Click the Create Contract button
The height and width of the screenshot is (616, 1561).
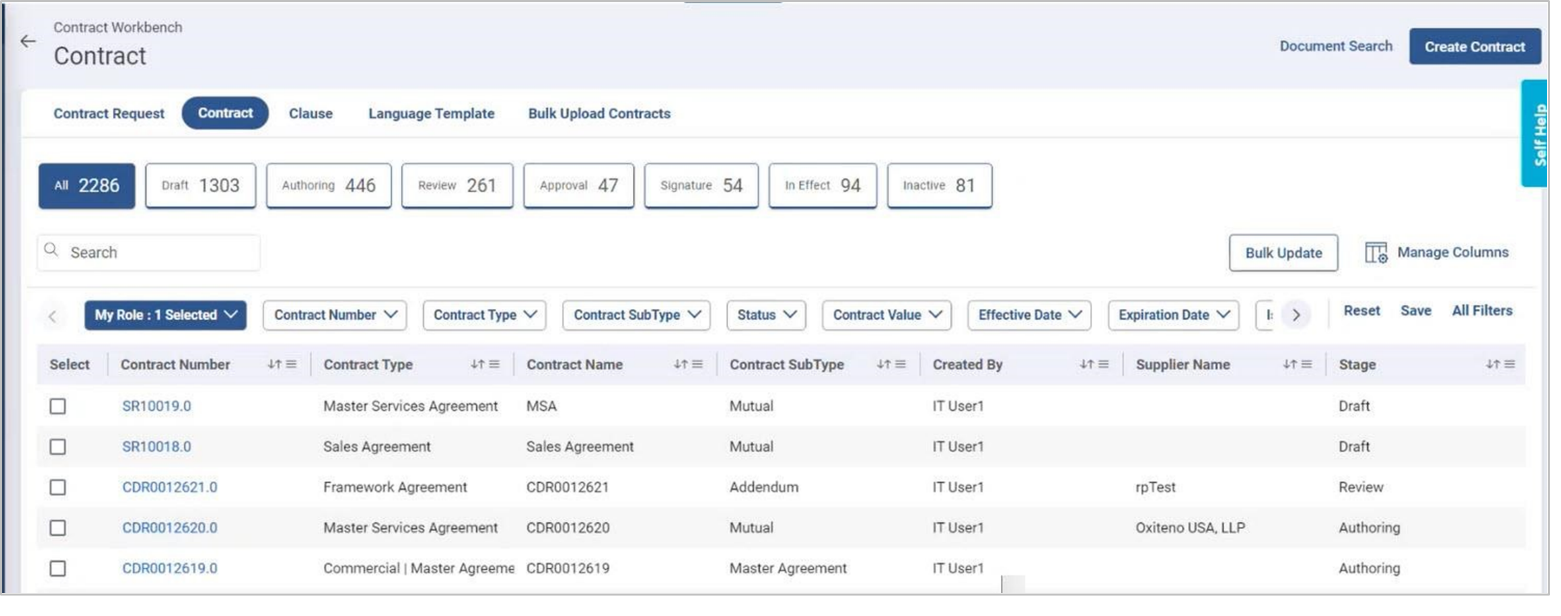(1474, 47)
